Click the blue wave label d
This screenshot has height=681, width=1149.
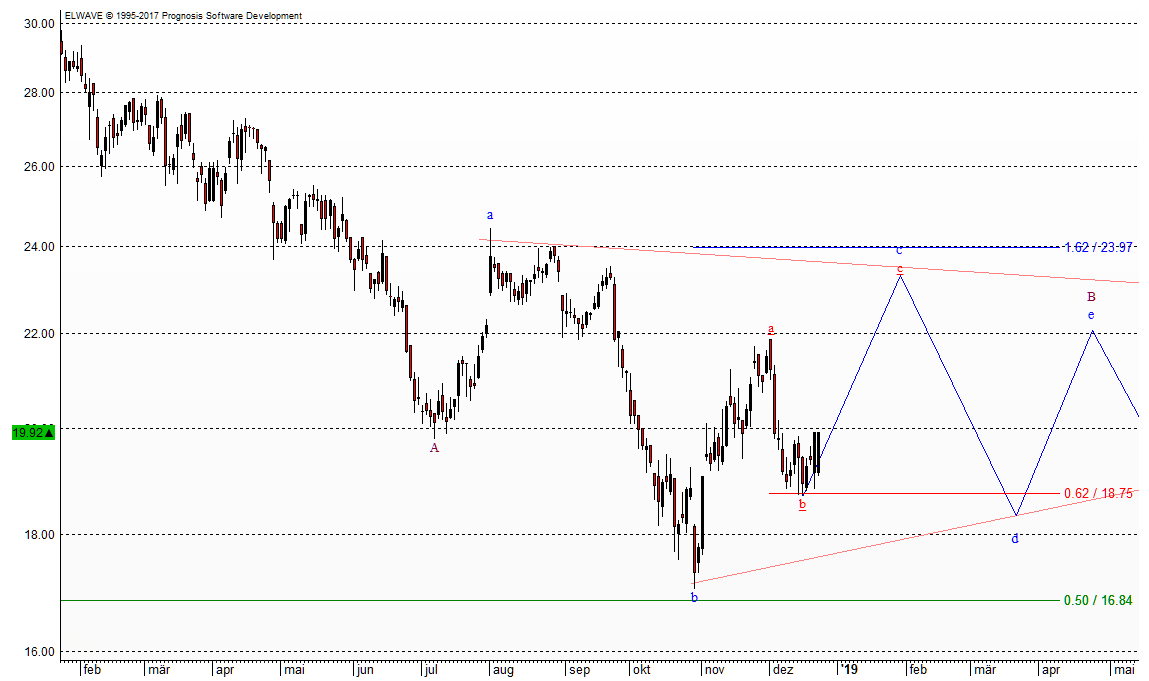1015,539
